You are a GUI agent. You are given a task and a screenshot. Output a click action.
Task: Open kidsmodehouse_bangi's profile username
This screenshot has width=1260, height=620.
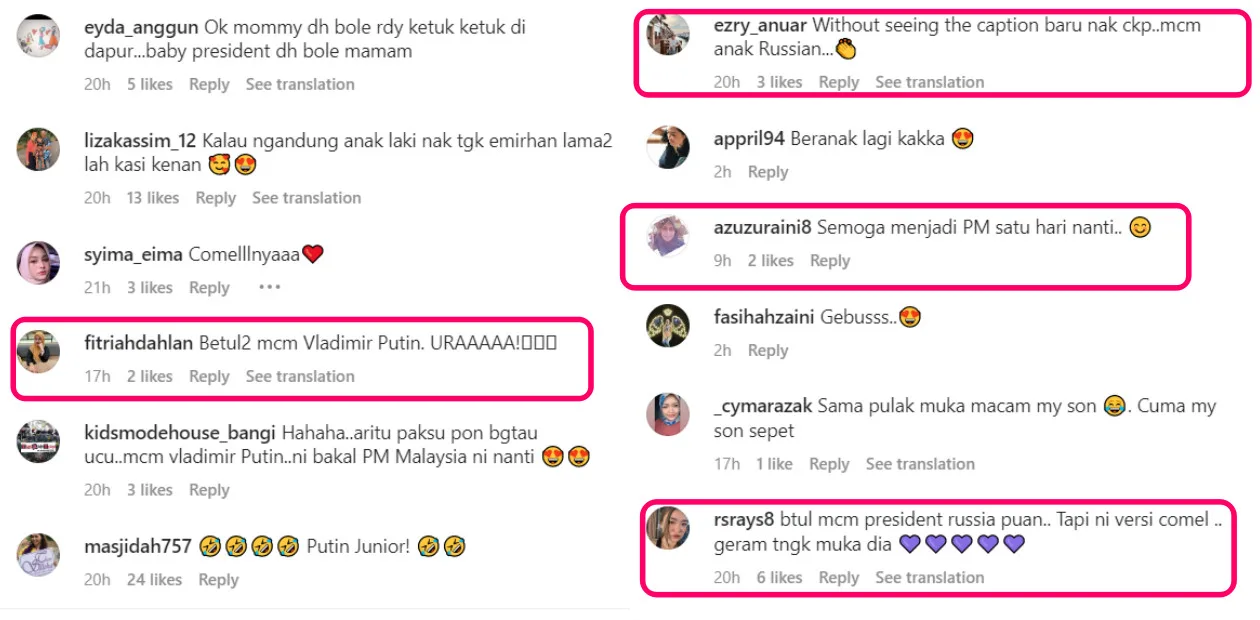coord(179,433)
